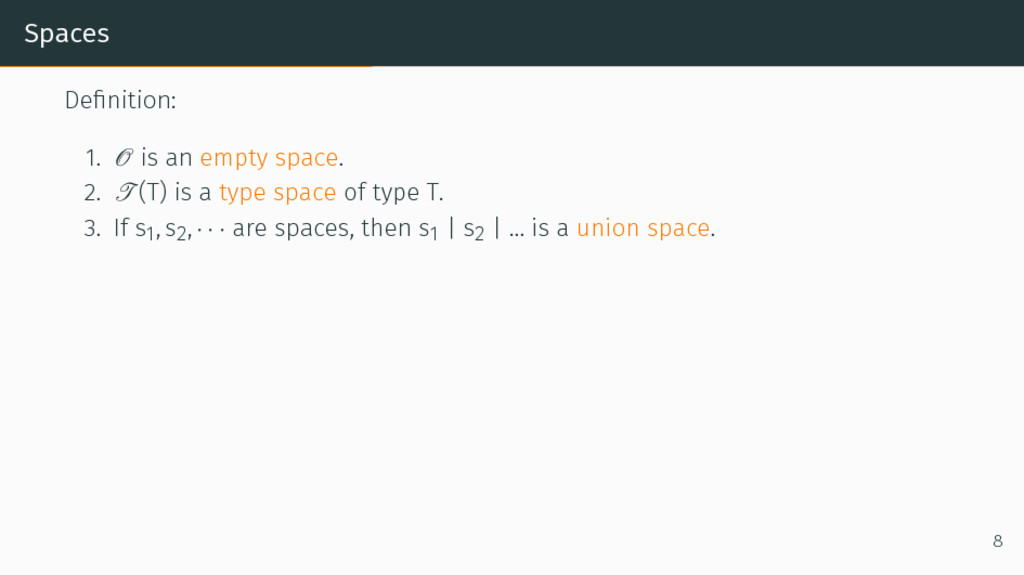
Task: Click the word "If" in item three
Action: click(121, 228)
